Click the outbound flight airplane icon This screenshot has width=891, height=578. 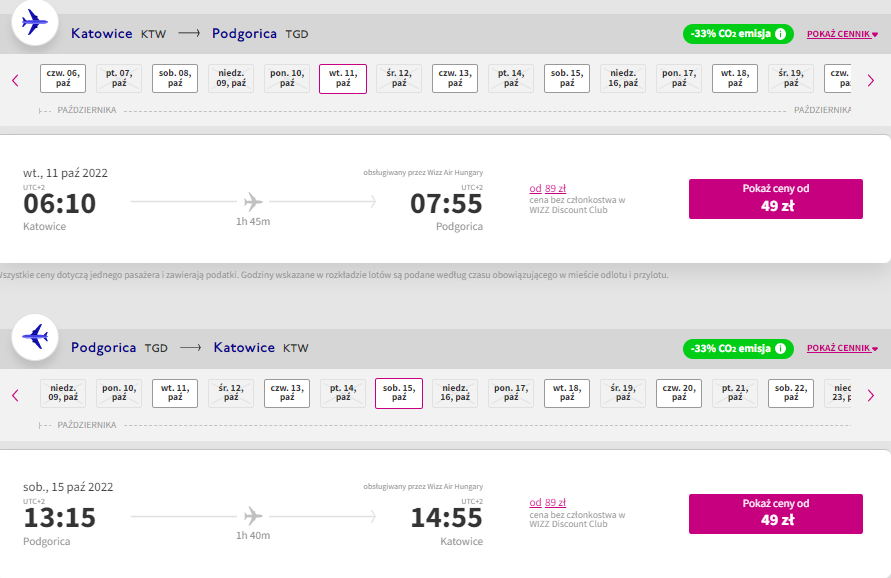point(35,23)
